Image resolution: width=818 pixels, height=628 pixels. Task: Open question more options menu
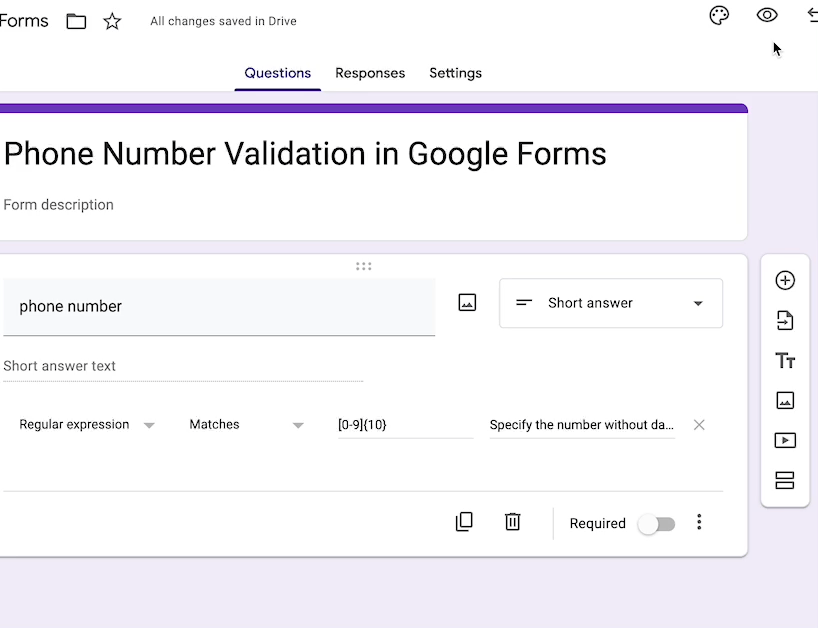(699, 522)
